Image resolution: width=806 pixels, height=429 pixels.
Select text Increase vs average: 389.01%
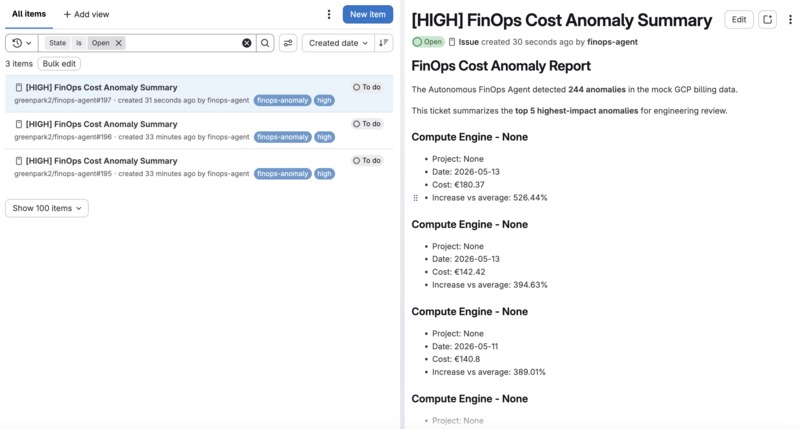coord(488,372)
